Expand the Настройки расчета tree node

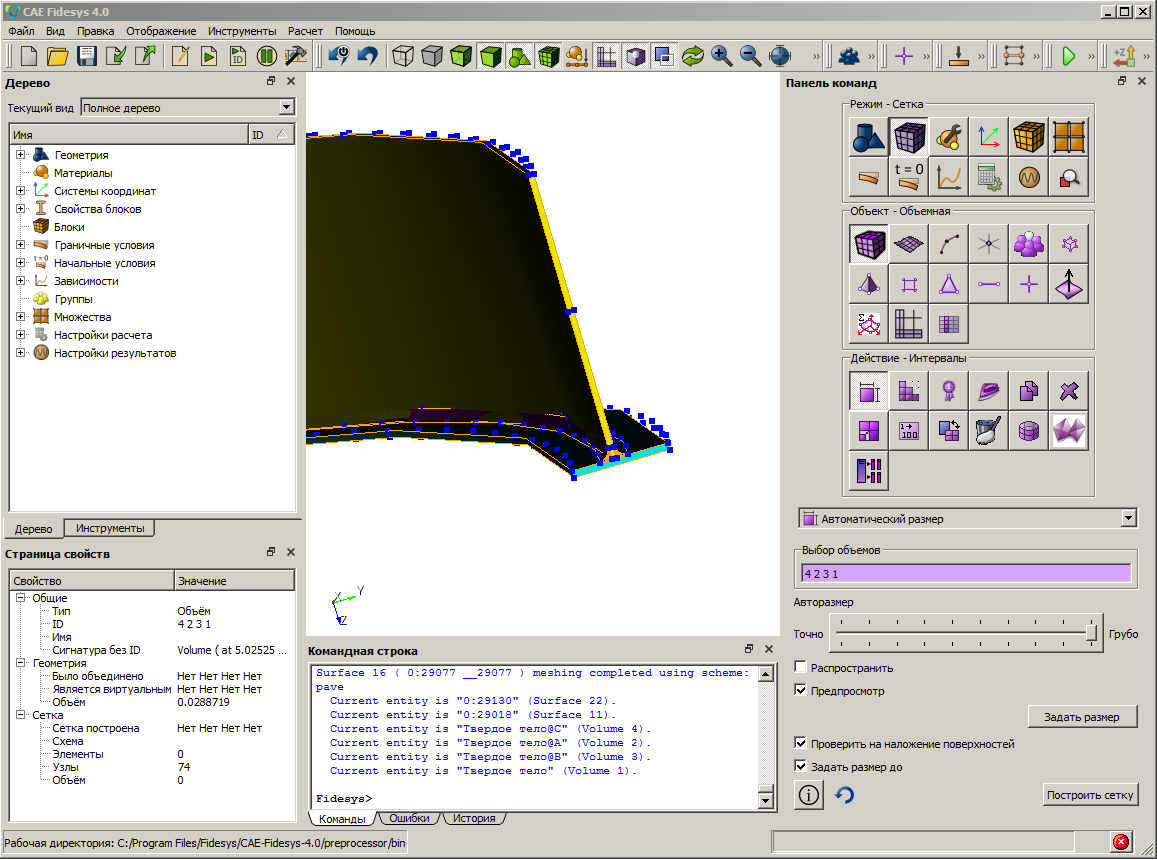pyautogui.click(x=21, y=334)
